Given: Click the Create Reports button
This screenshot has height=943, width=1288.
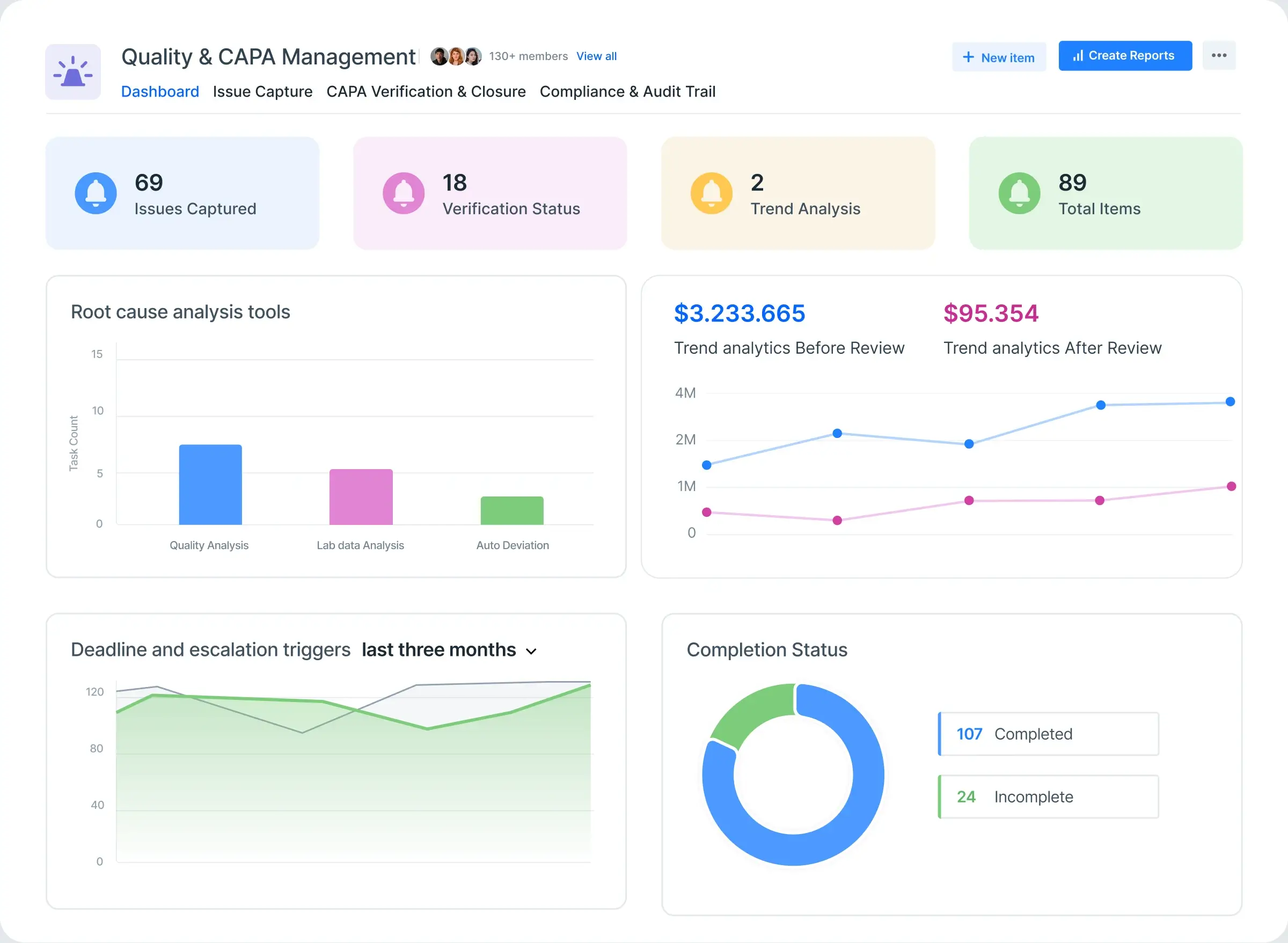Looking at the screenshot, I should (x=1125, y=56).
